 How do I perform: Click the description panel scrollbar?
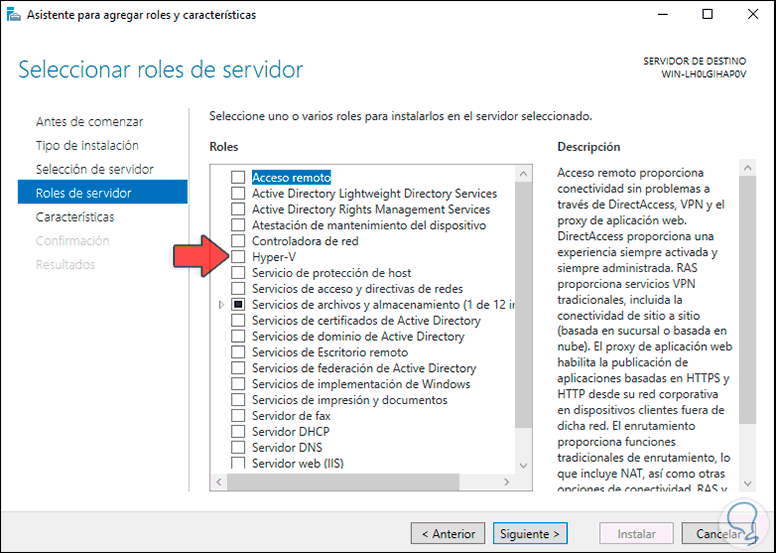747,300
